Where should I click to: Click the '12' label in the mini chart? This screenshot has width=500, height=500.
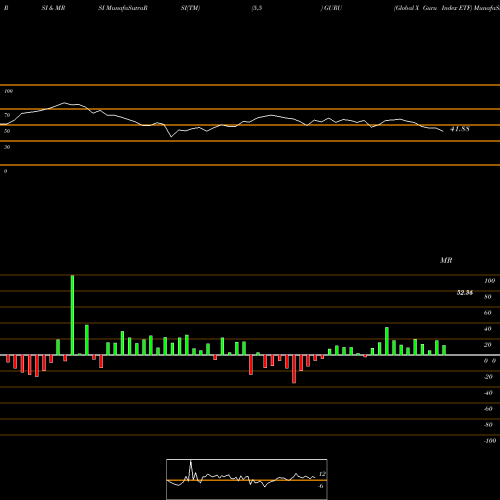pos(322,474)
